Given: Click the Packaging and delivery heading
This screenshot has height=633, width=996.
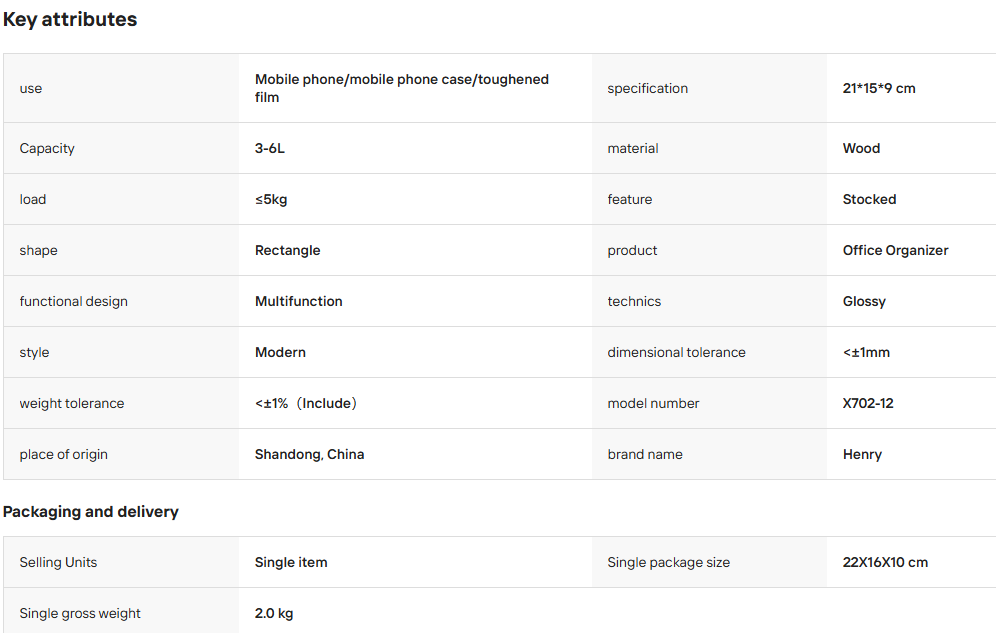Looking at the screenshot, I should [x=91, y=512].
